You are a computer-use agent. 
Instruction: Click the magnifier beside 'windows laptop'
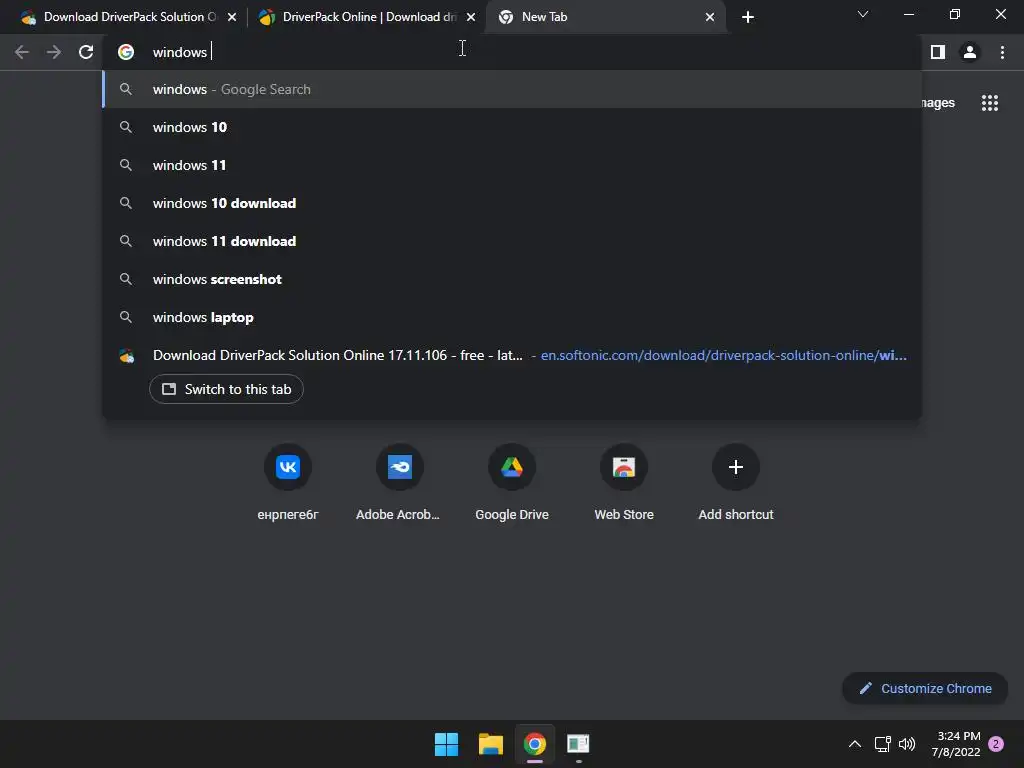[126, 317]
